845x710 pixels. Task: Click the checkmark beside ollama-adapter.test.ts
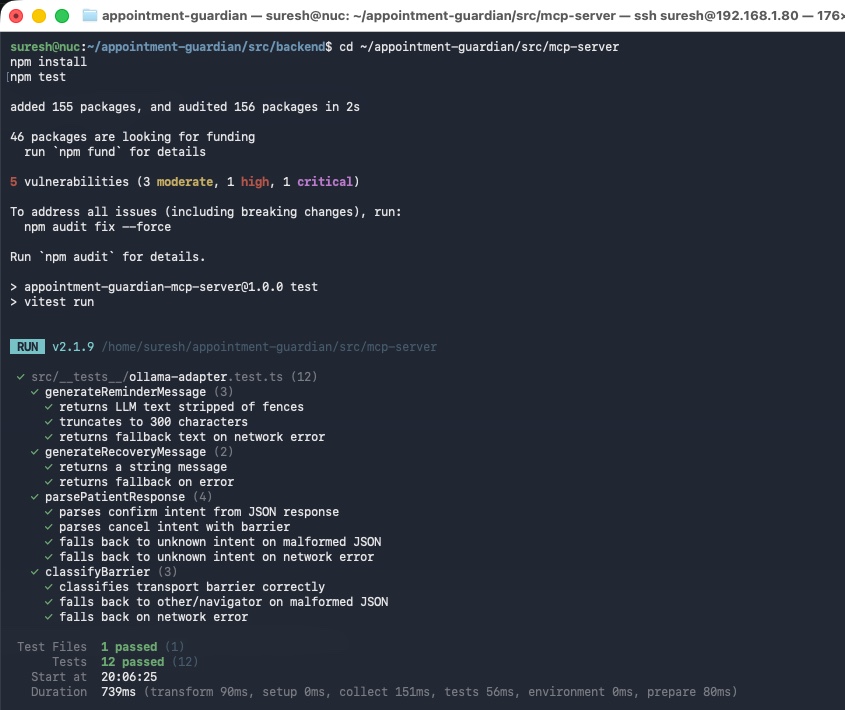(21, 377)
